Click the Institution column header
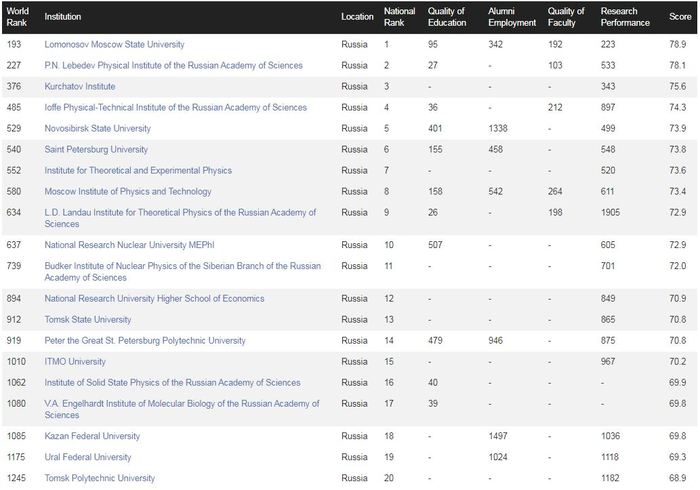 point(63,17)
